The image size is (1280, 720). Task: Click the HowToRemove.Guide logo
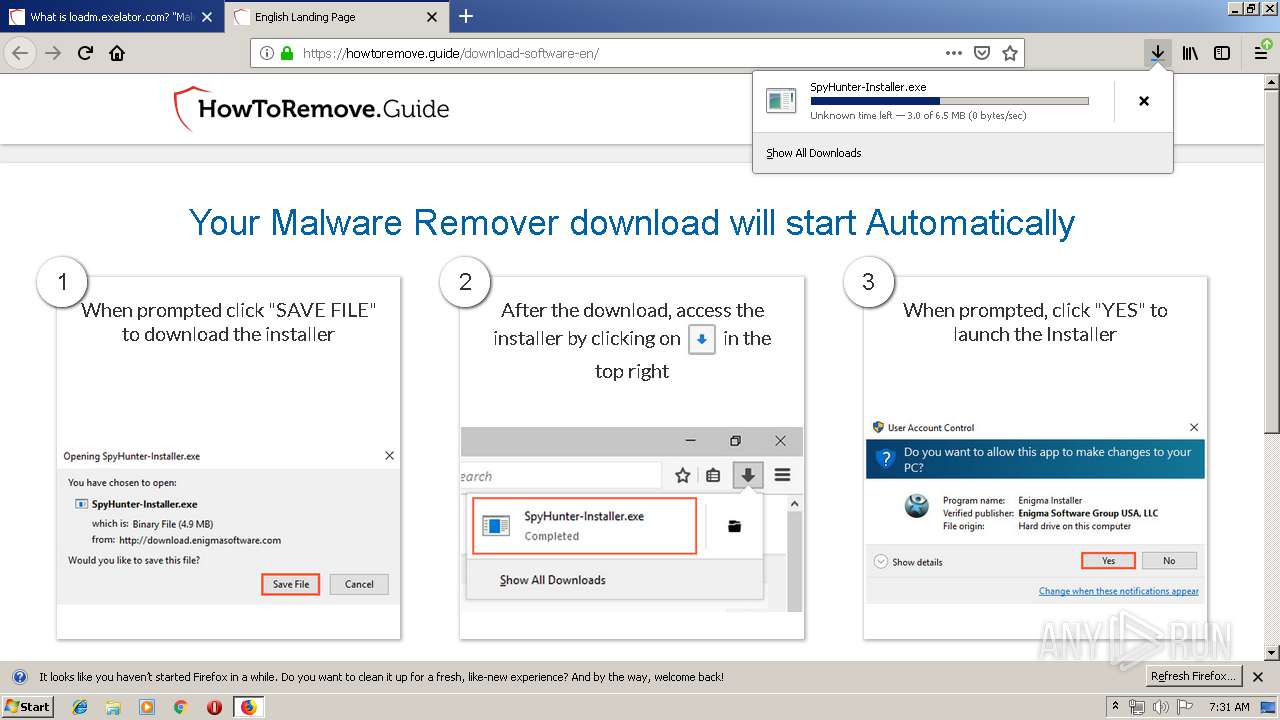311,109
